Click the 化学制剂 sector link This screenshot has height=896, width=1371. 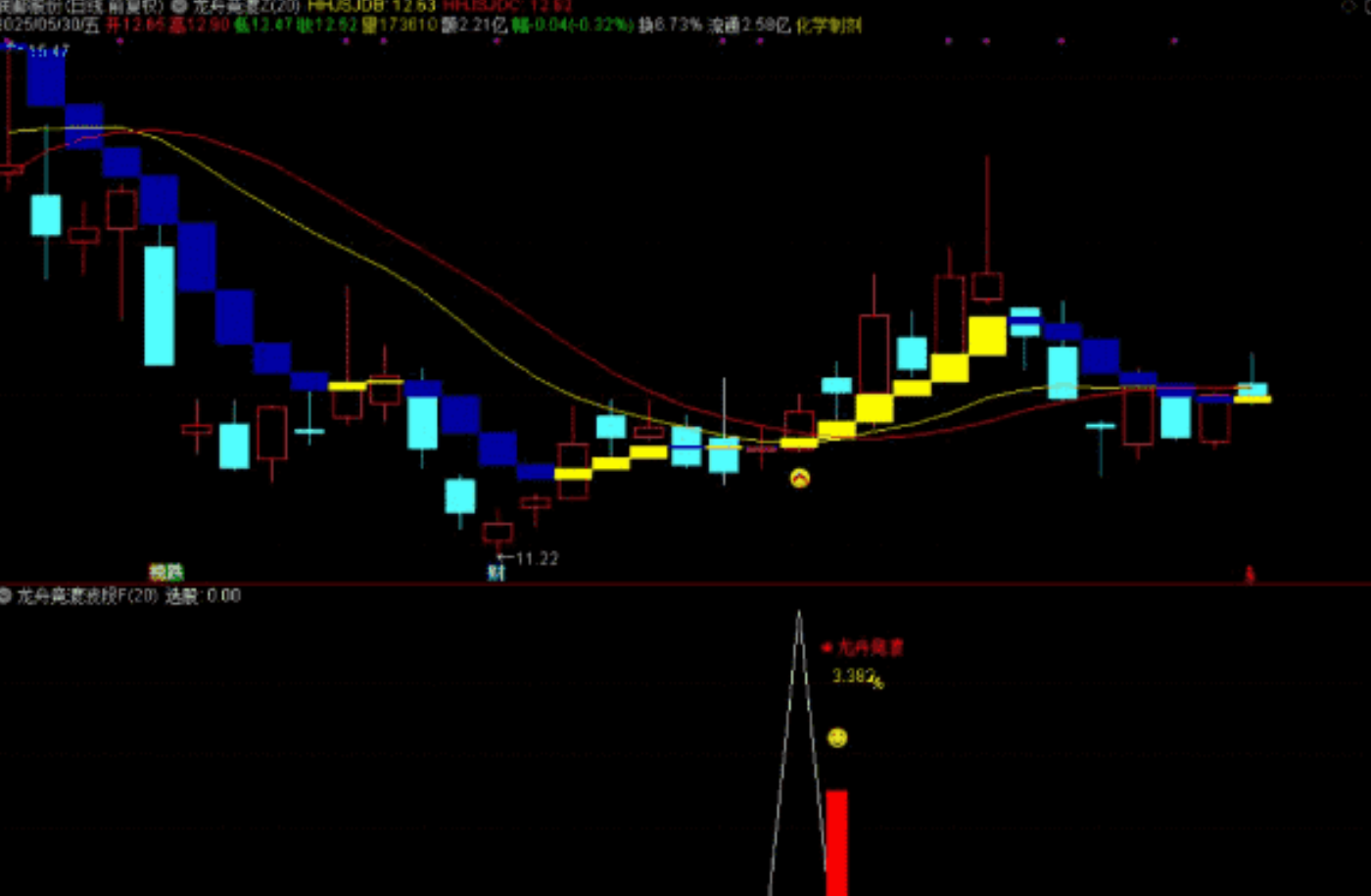coord(828,25)
